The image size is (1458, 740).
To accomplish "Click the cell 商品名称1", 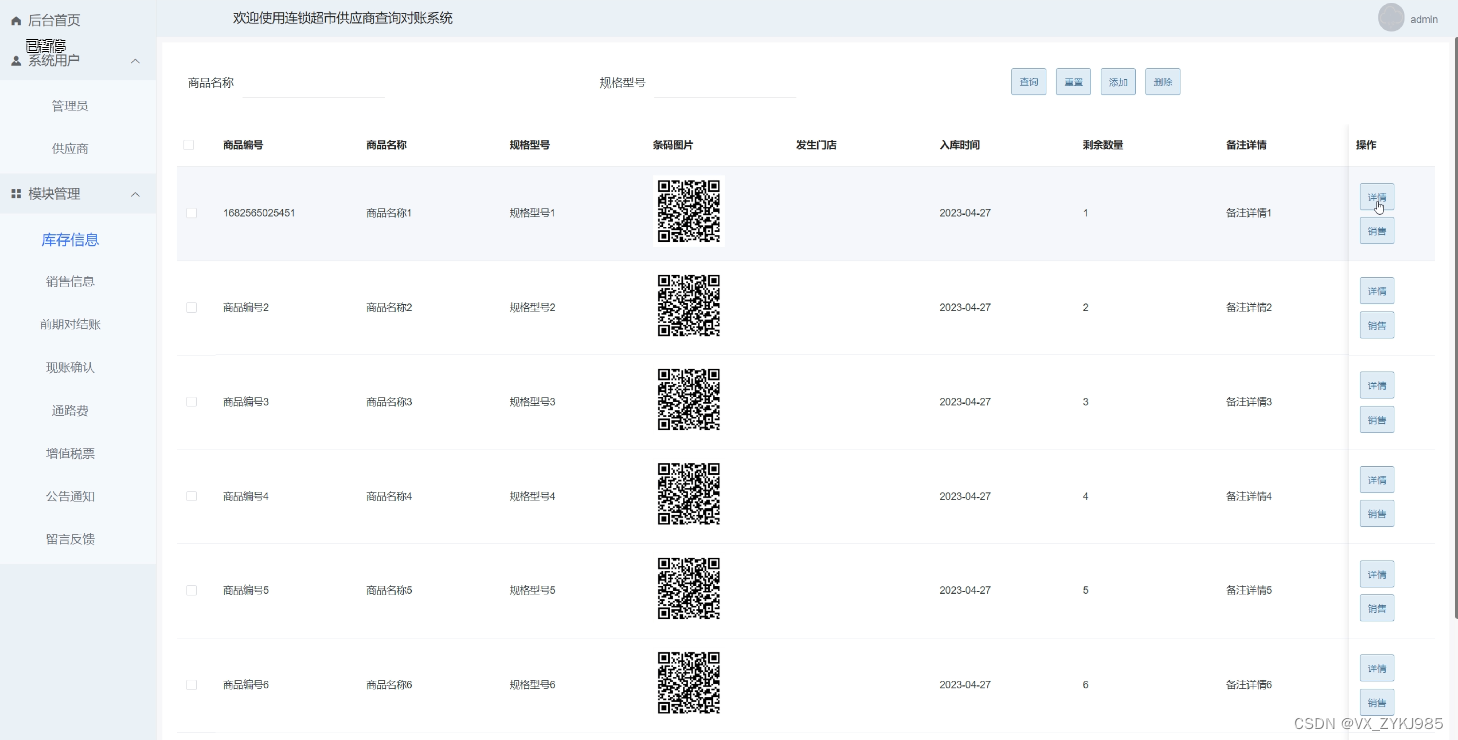I will (389, 213).
